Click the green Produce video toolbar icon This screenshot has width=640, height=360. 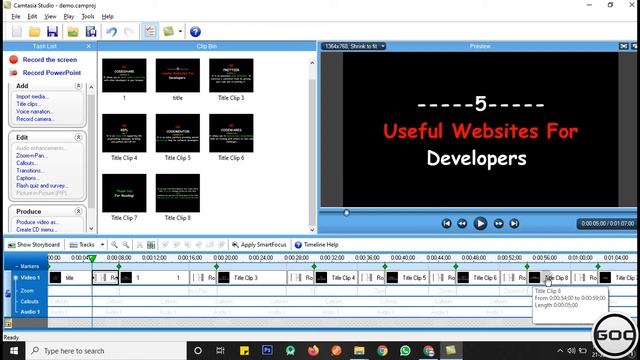click(x=168, y=31)
